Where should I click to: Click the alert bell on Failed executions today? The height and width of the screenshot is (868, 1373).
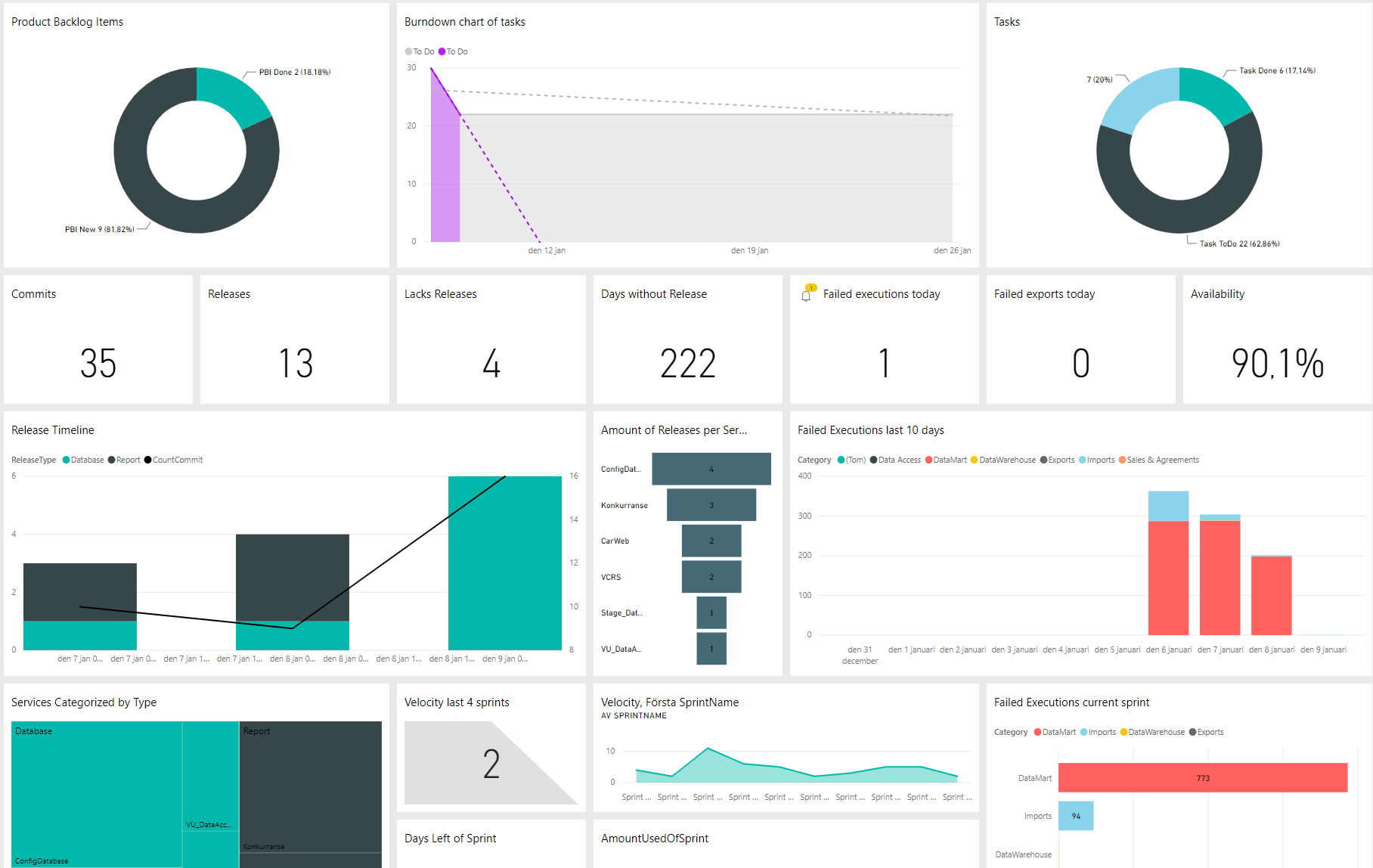[807, 295]
